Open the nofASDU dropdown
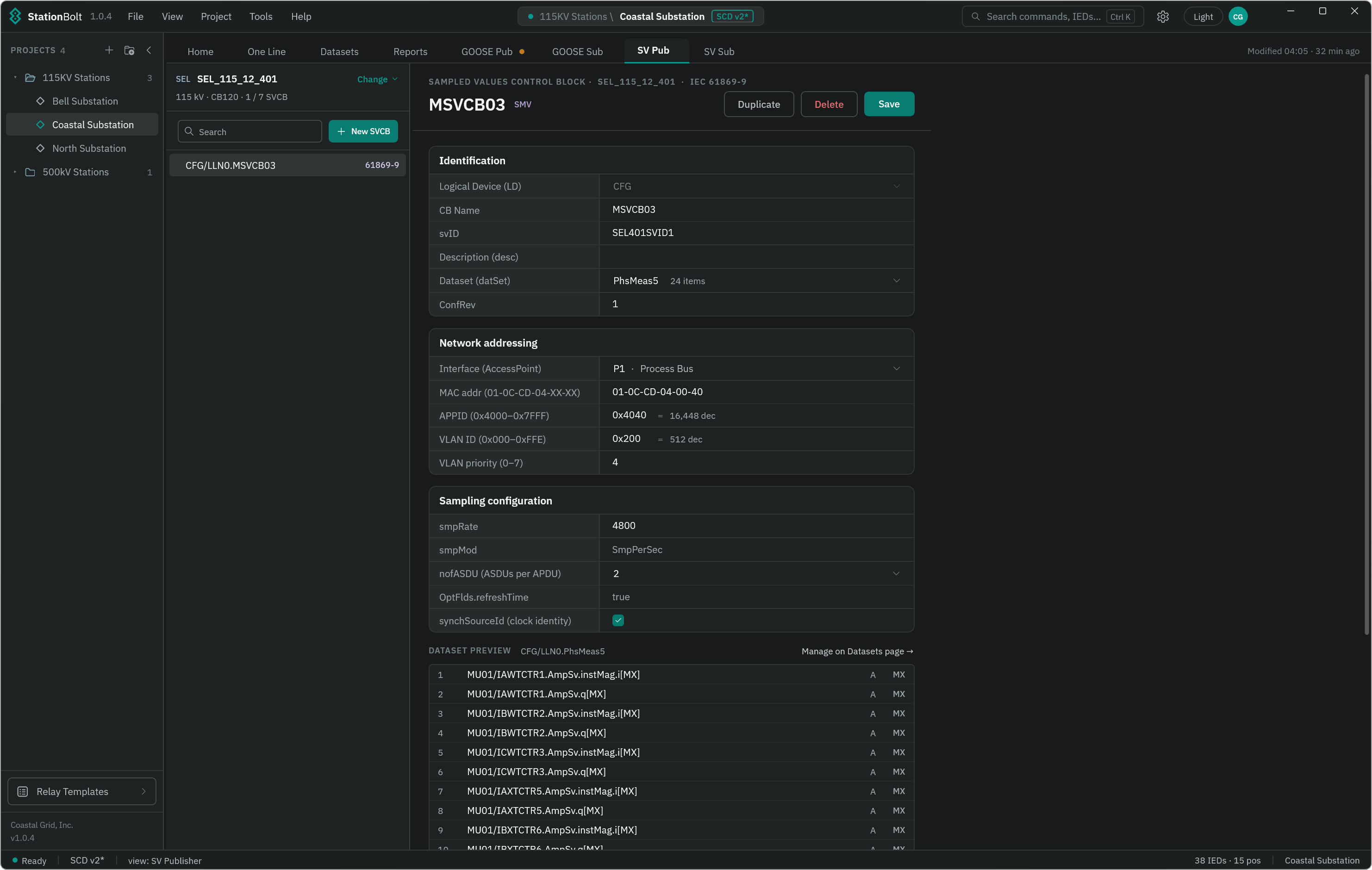 click(757, 574)
